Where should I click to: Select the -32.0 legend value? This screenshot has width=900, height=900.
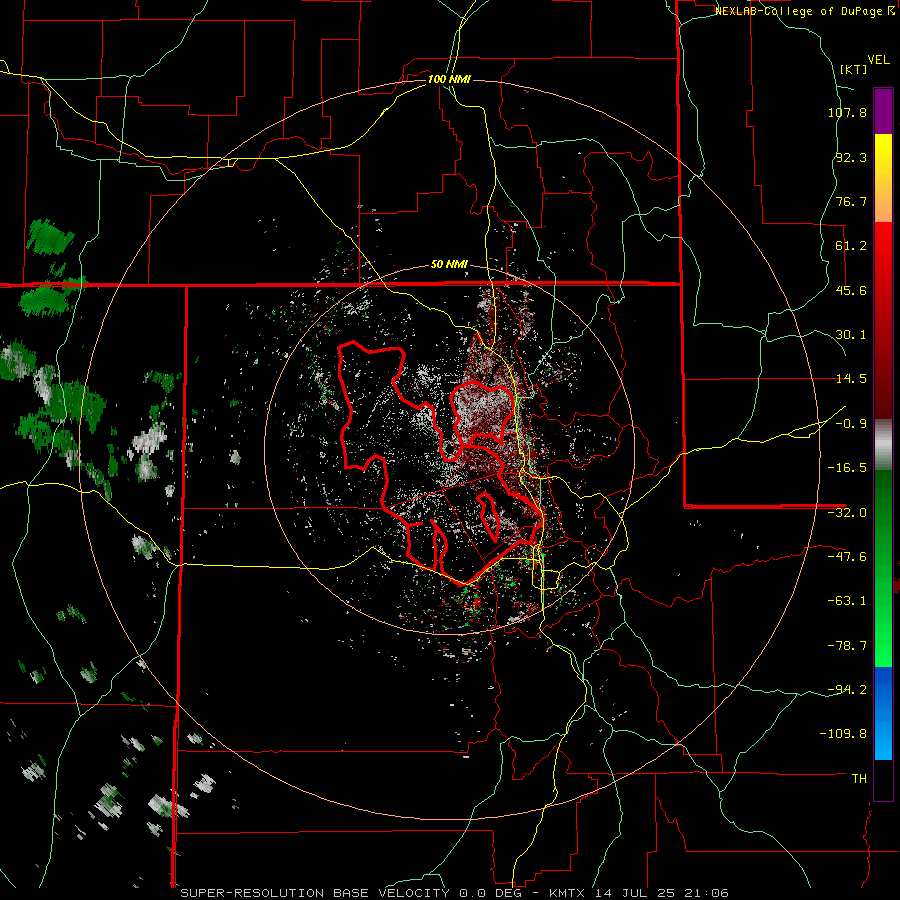tap(847, 513)
